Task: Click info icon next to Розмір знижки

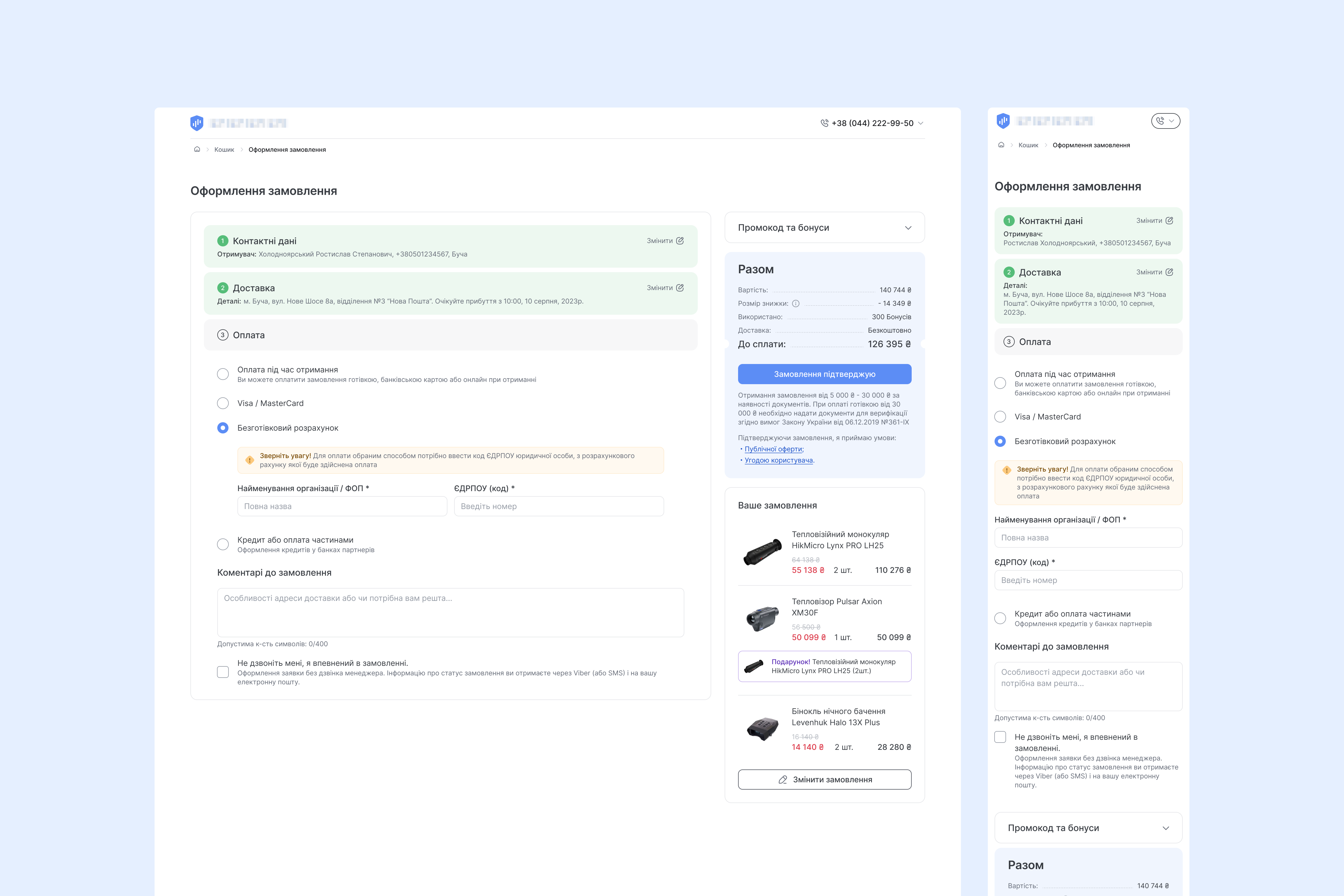Action: (x=795, y=304)
